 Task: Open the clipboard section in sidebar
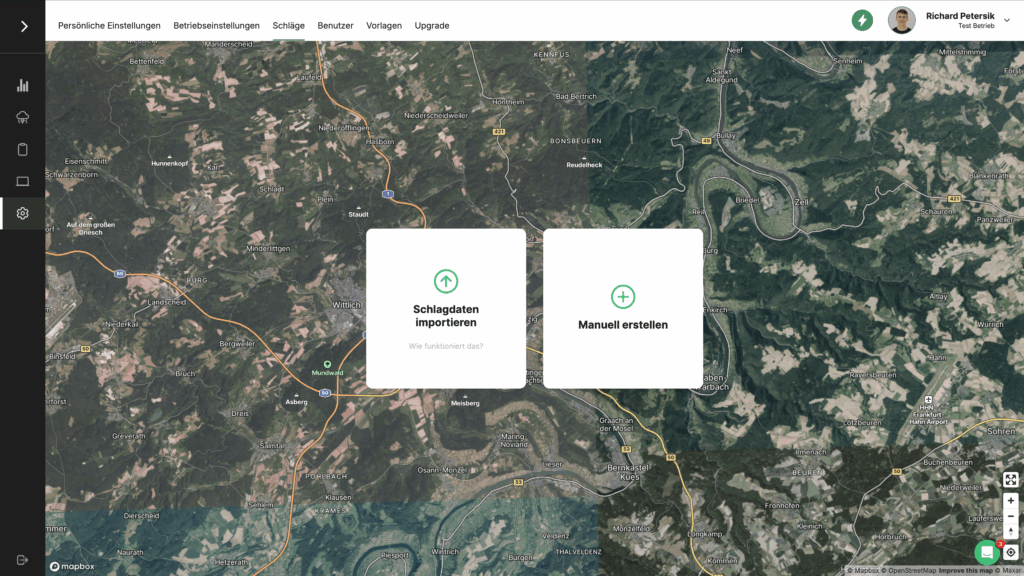tap(22, 150)
